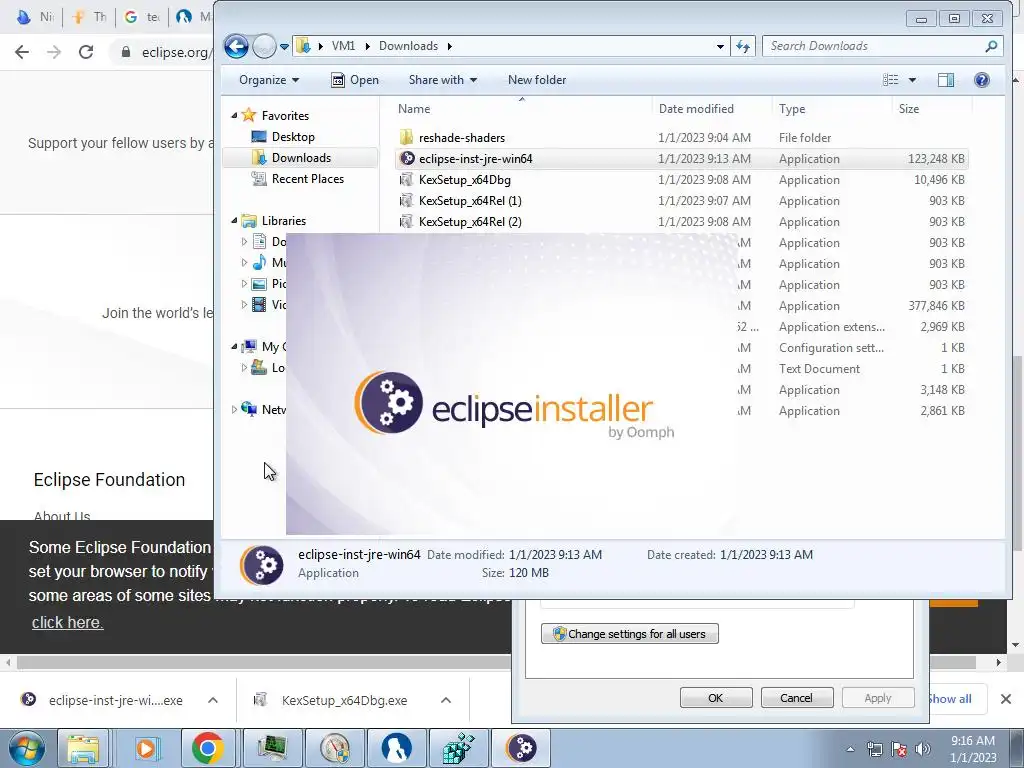1024x768 pixels.
Task: Click OK in the properties dialog
Action: point(716,697)
